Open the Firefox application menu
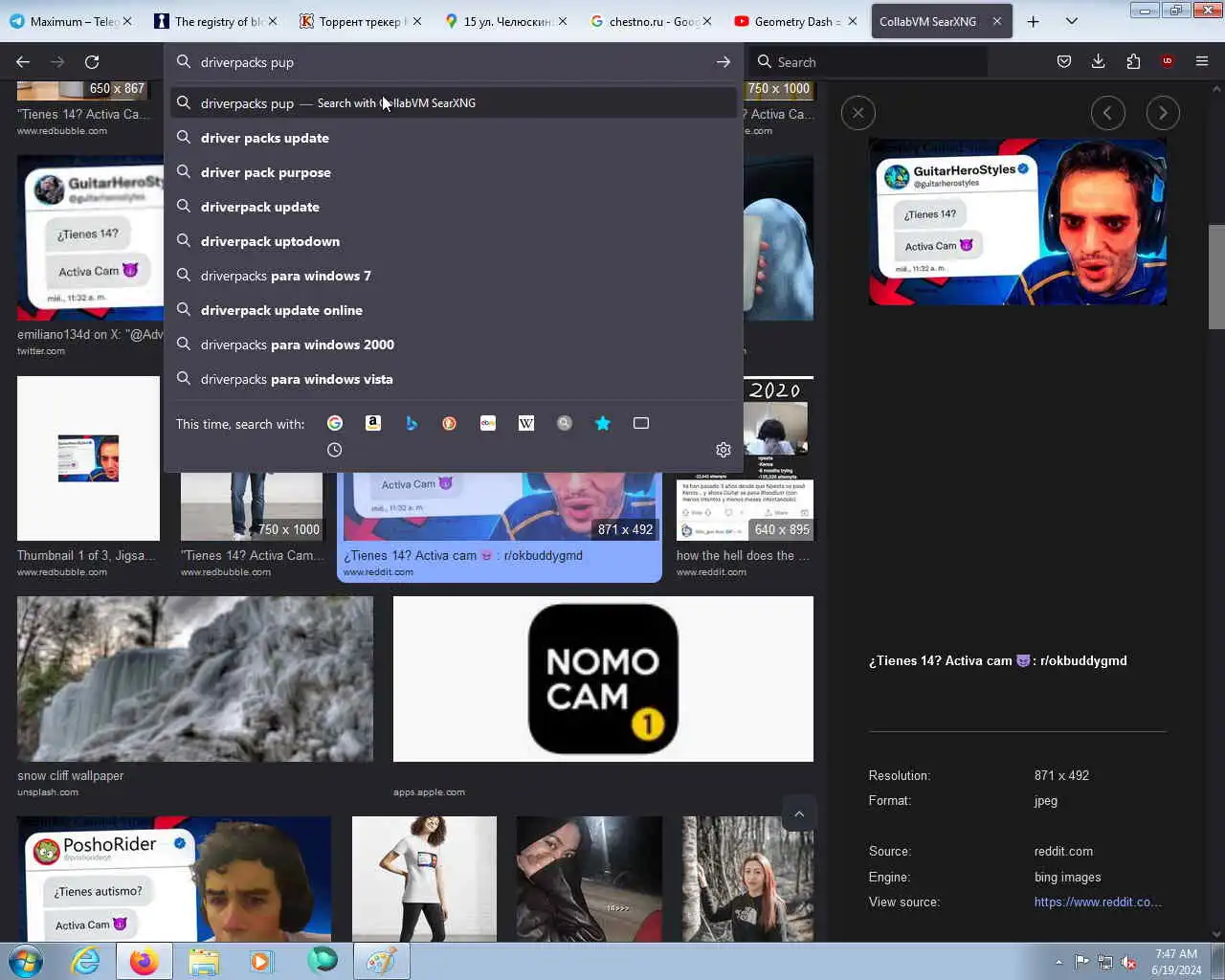 pyautogui.click(x=1202, y=62)
